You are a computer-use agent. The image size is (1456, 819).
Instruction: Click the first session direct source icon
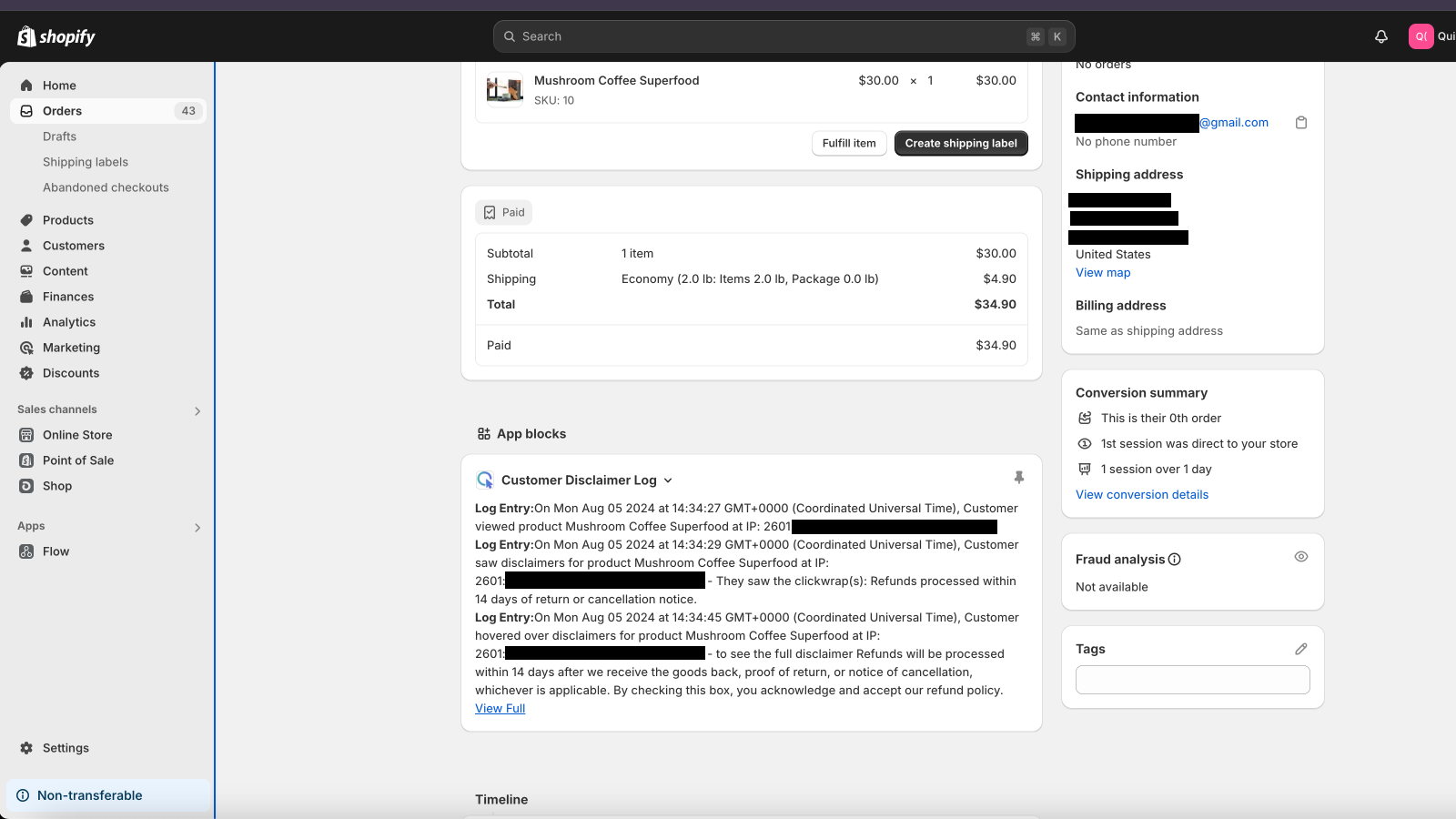point(1085,444)
